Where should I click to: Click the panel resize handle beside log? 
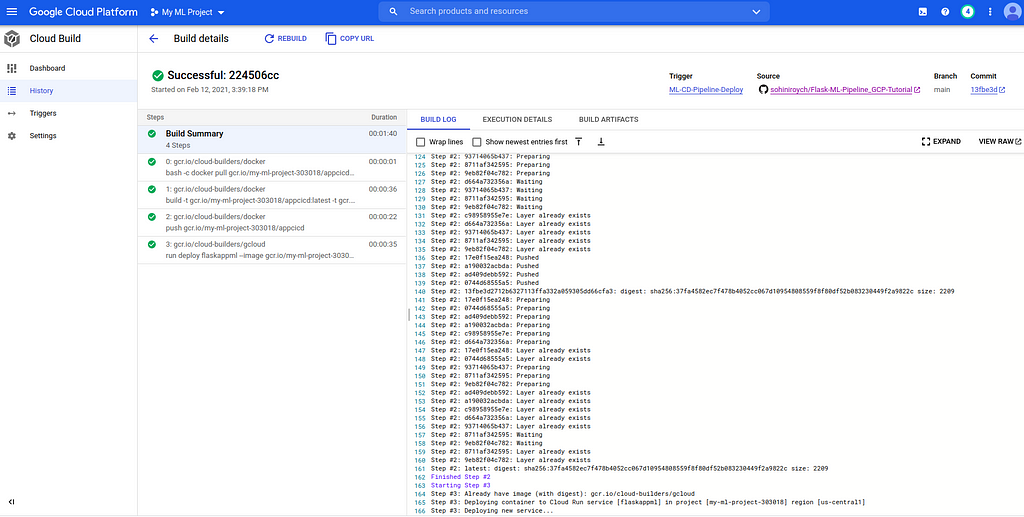409,315
